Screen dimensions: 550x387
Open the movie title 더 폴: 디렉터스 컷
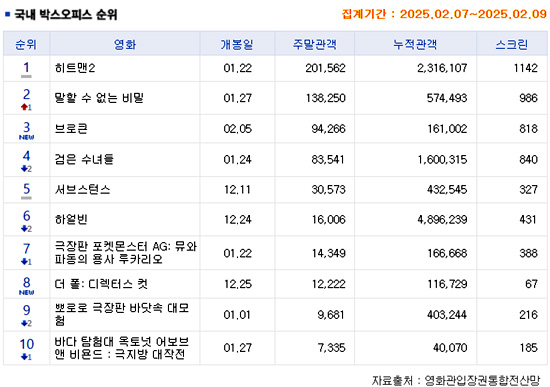tap(101, 283)
